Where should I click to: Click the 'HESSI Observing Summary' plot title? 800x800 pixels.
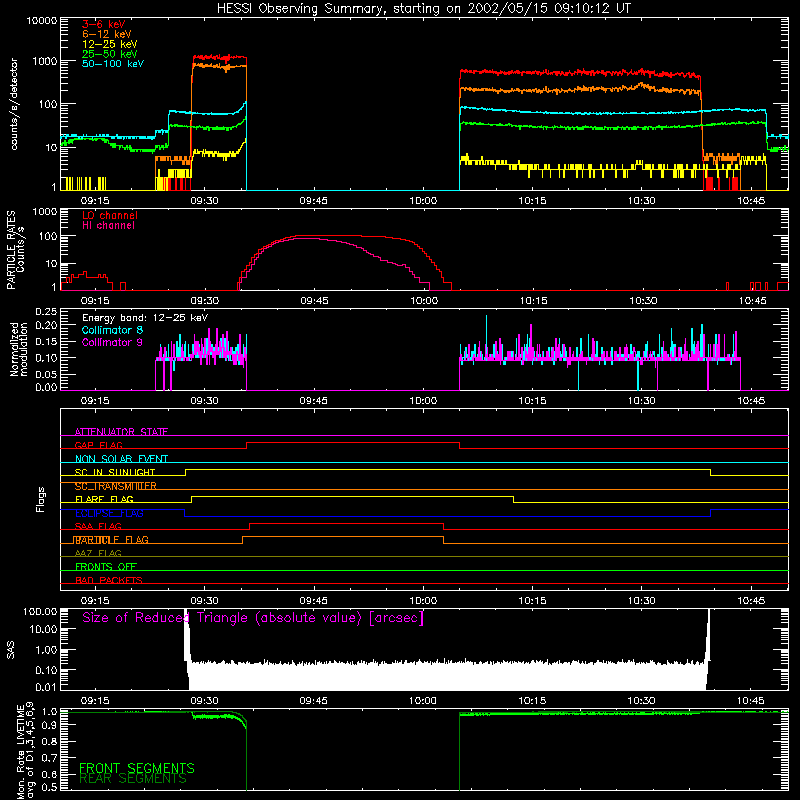424,9
